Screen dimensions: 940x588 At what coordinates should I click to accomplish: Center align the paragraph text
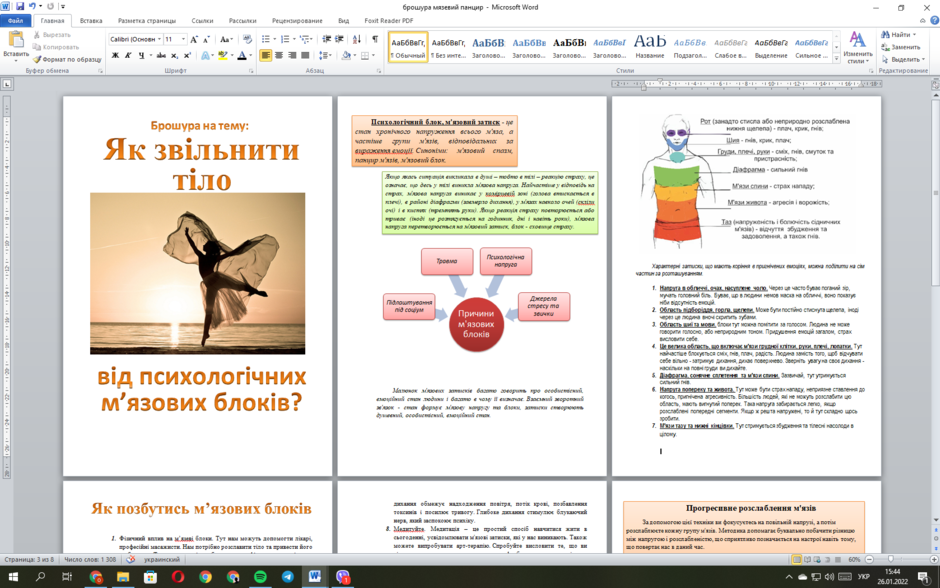[279, 55]
